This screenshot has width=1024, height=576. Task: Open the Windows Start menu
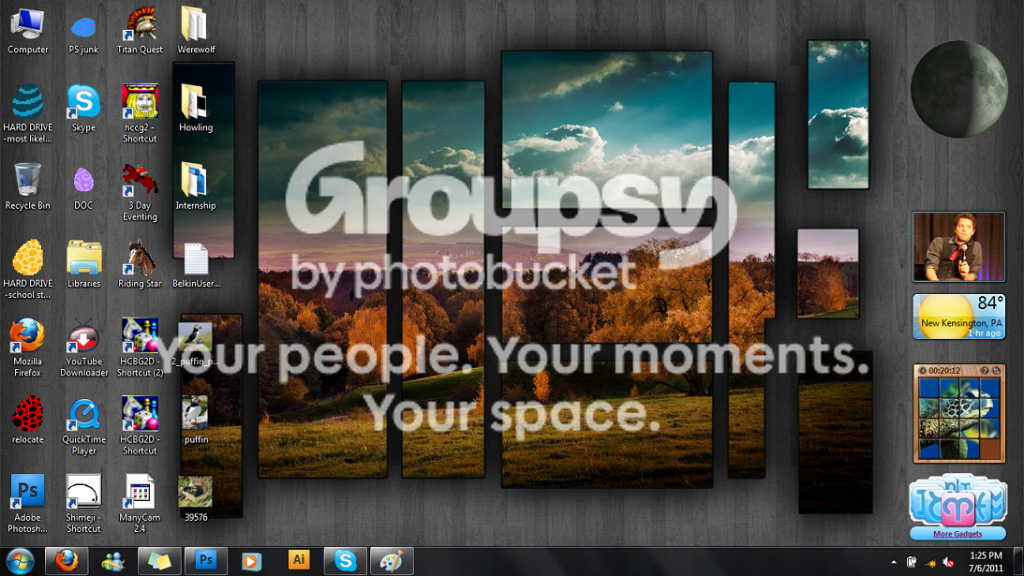click(20, 561)
